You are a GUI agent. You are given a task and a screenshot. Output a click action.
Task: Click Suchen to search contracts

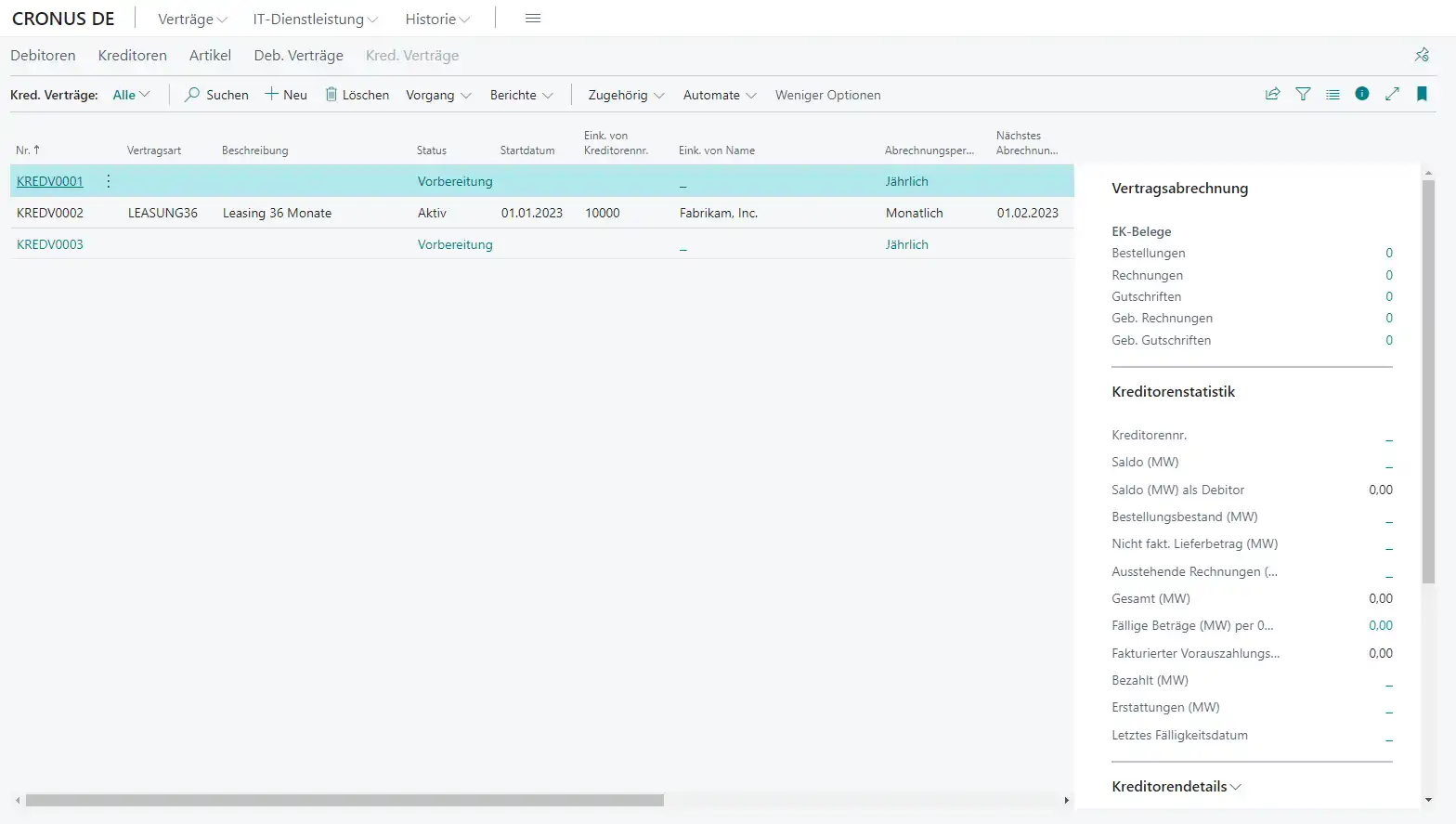pos(216,95)
